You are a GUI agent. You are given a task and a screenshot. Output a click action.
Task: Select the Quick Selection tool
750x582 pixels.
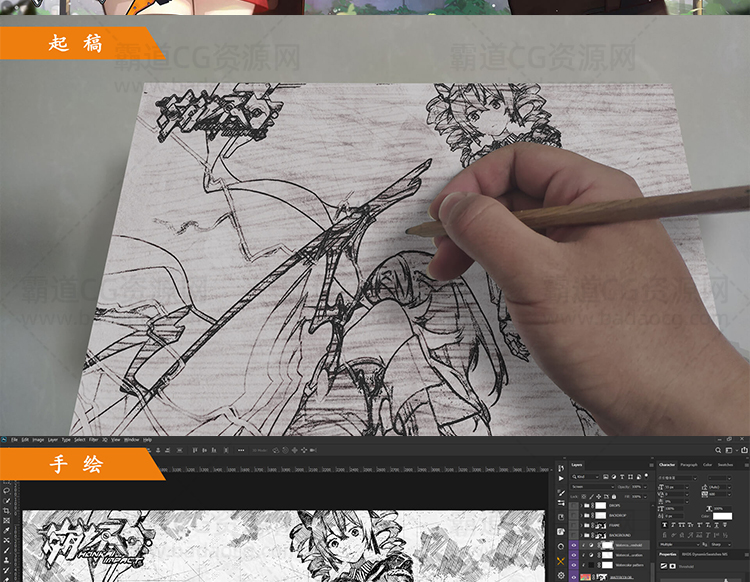click(x=7, y=501)
